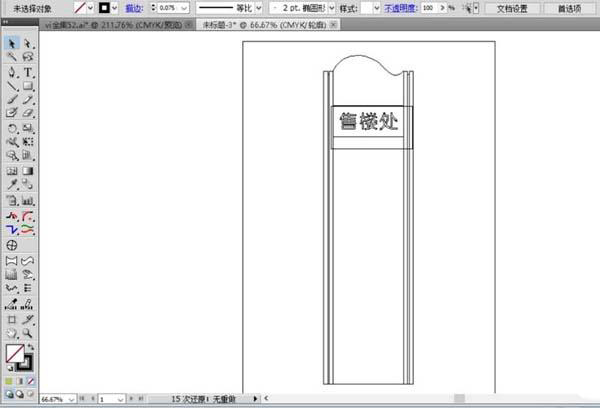Image resolution: width=600 pixels, height=408 pixels.
Task: Open the 样式 graphic style dropdown
Action: point(377,8)
